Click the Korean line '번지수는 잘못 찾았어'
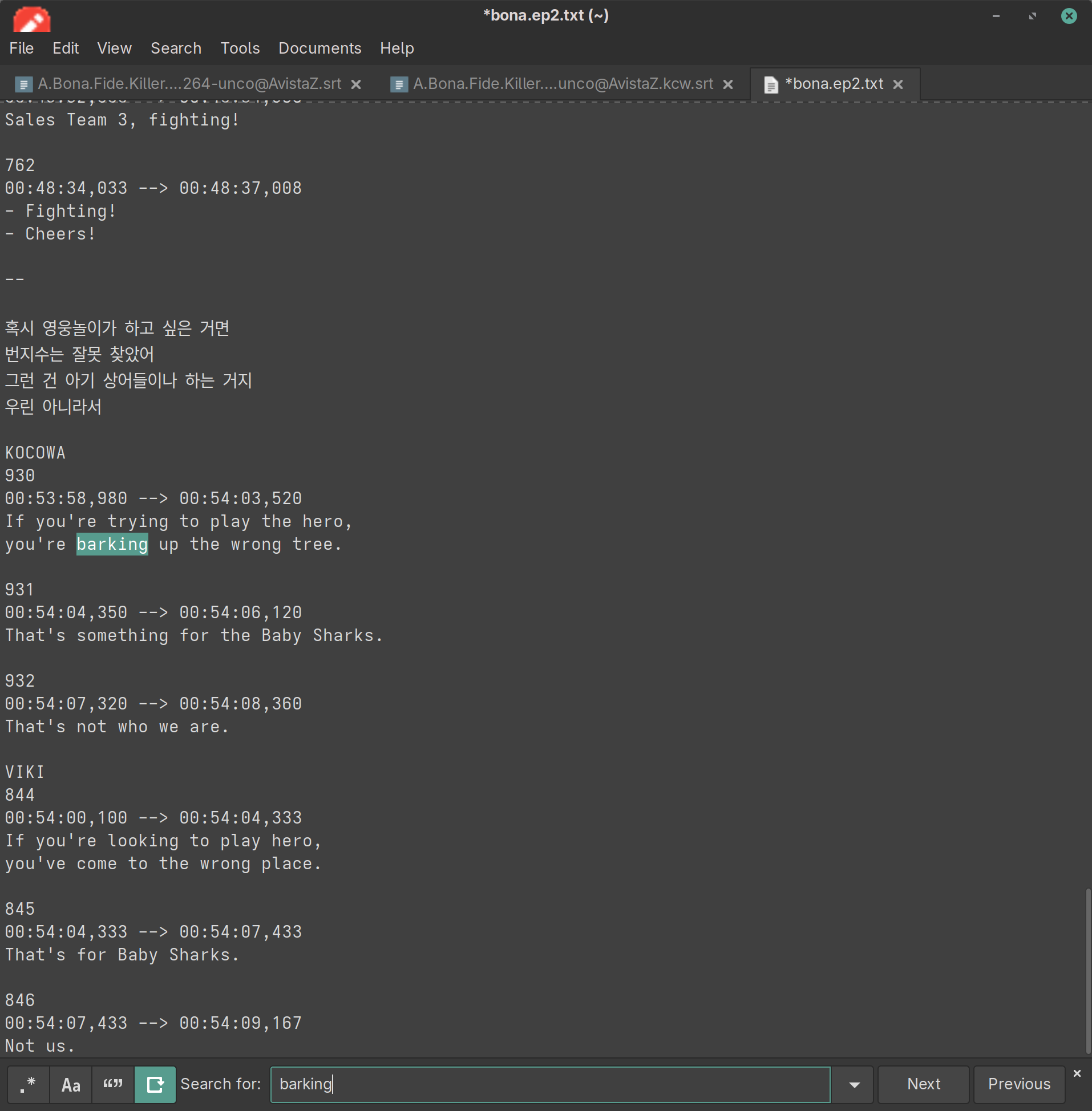 click(79, 354)
